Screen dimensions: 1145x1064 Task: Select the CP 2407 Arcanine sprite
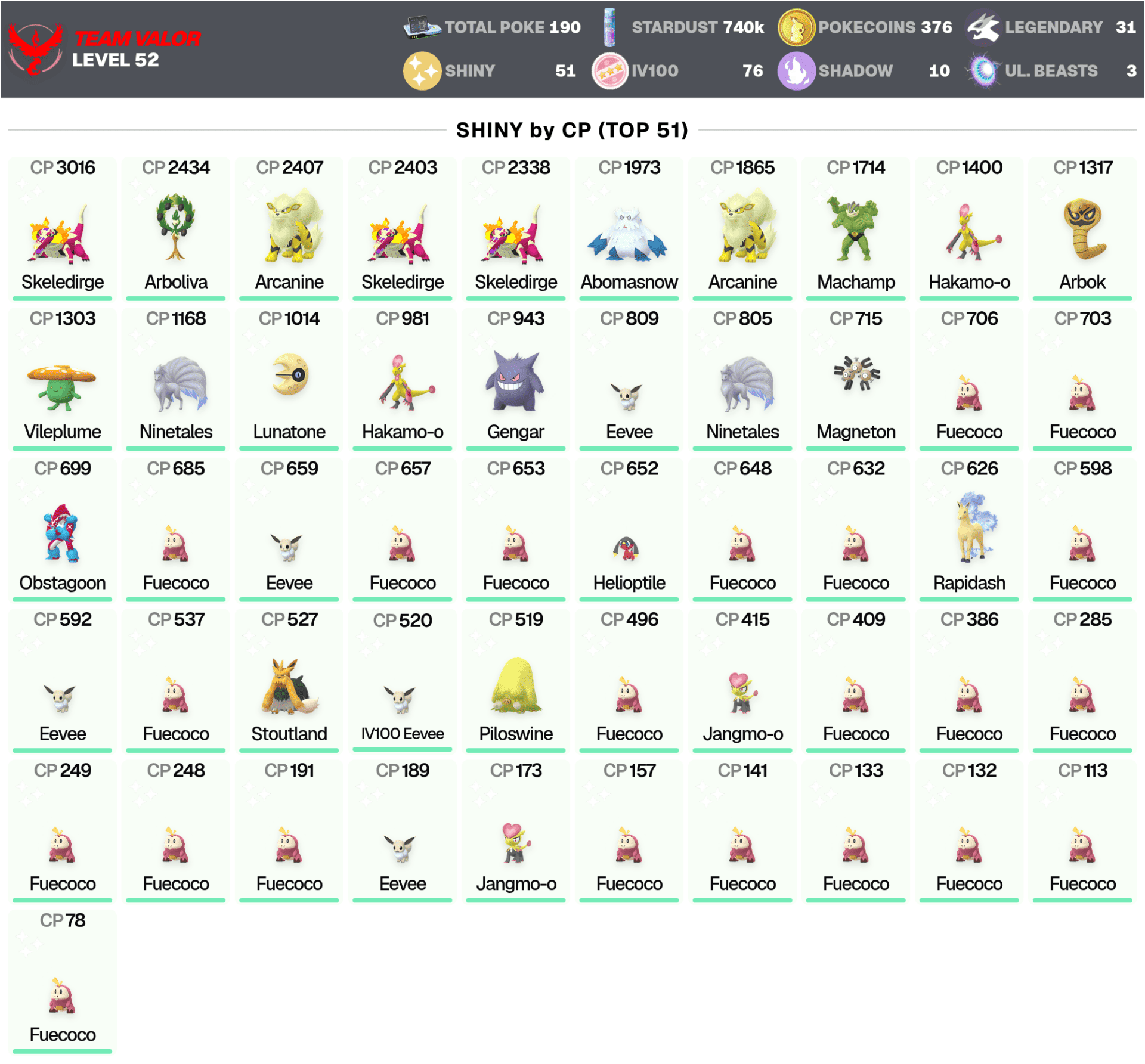pos(293,225)
